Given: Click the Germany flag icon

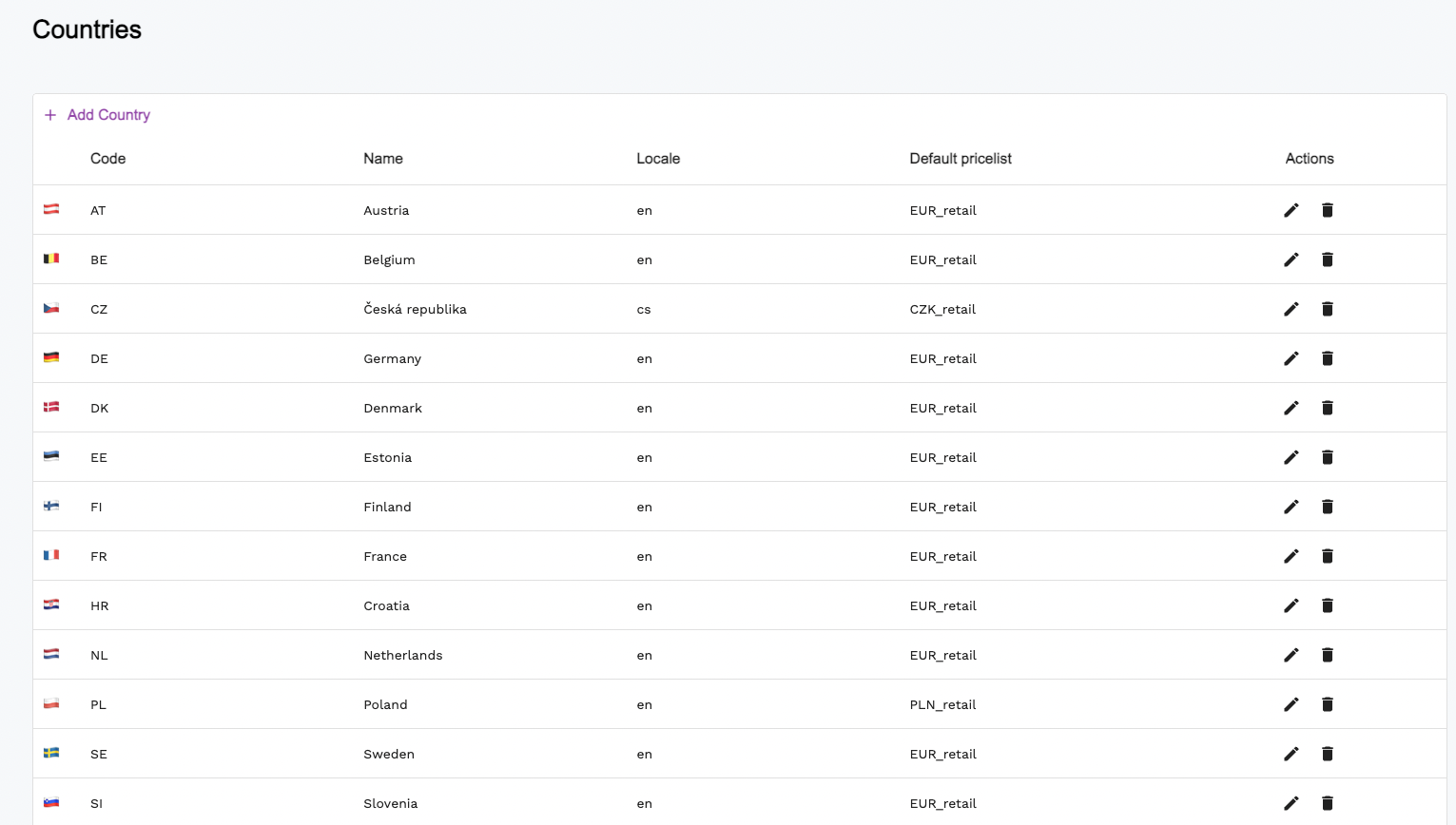Looking at the screenshot, I should [51, 357].
